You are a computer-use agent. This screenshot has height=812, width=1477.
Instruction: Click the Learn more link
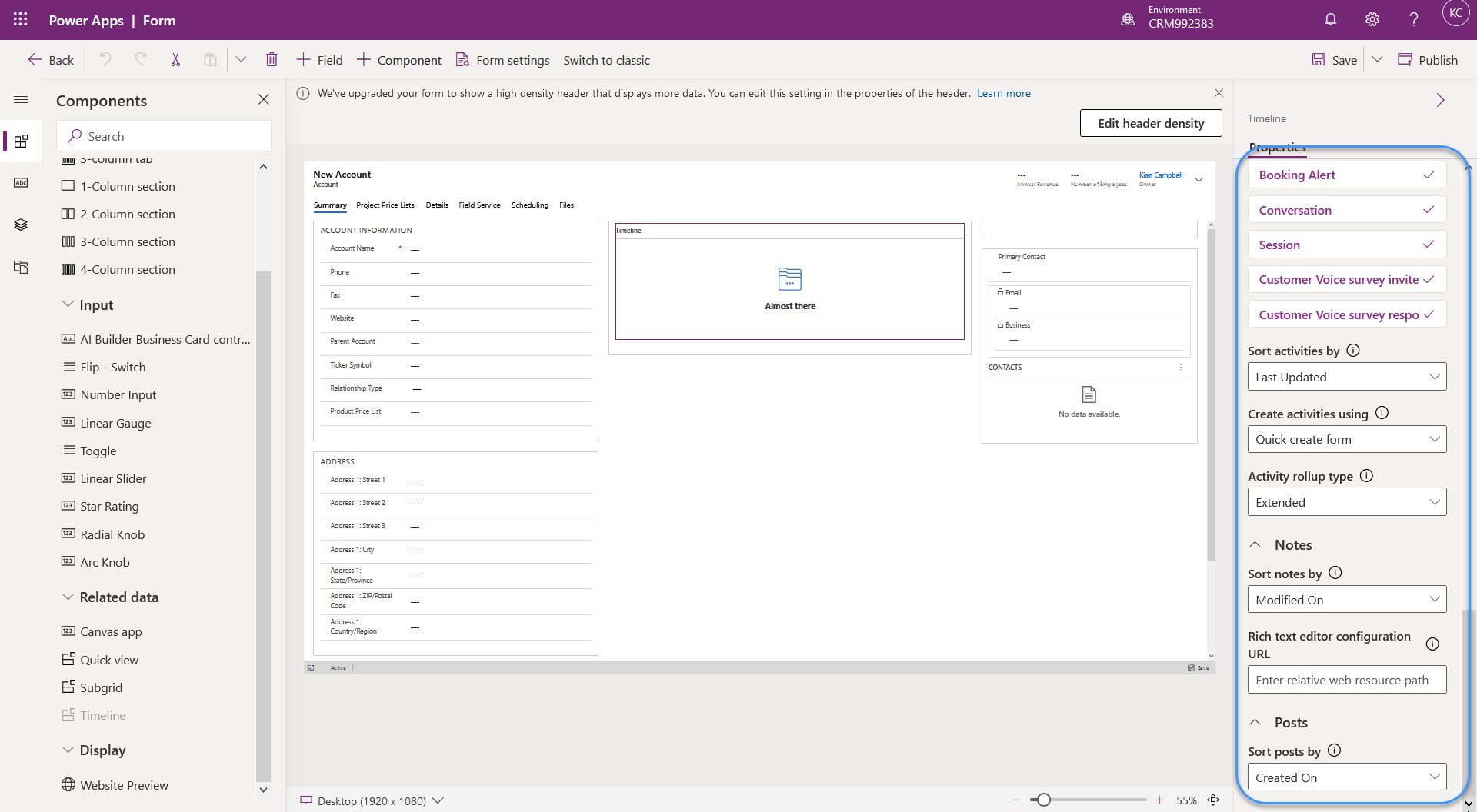coord(1003,93)
